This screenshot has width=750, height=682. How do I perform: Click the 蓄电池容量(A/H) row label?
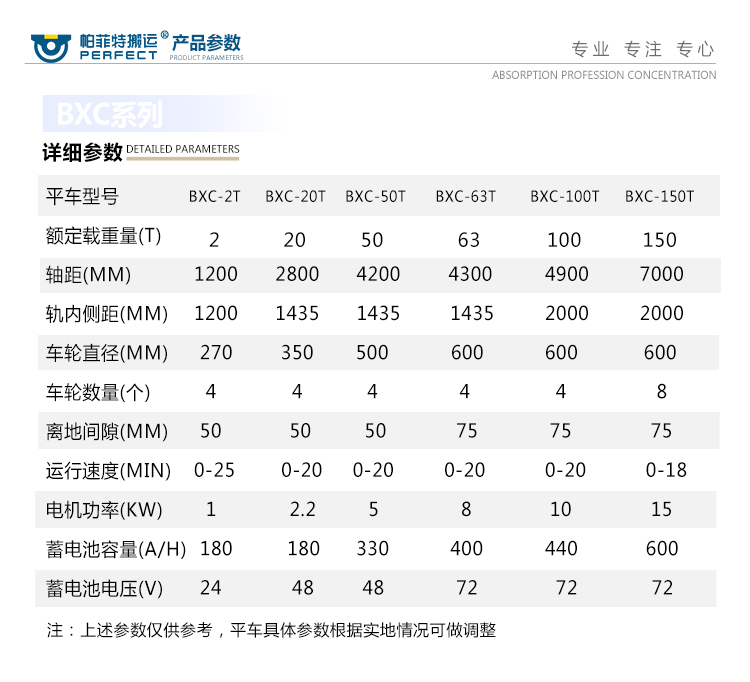point(117,549)
